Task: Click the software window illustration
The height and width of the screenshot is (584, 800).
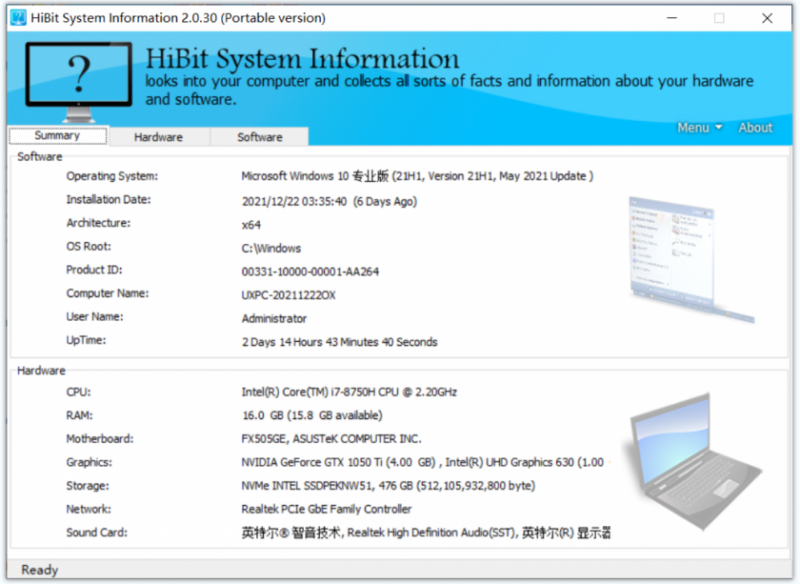Action: click(x=691, y=260)
